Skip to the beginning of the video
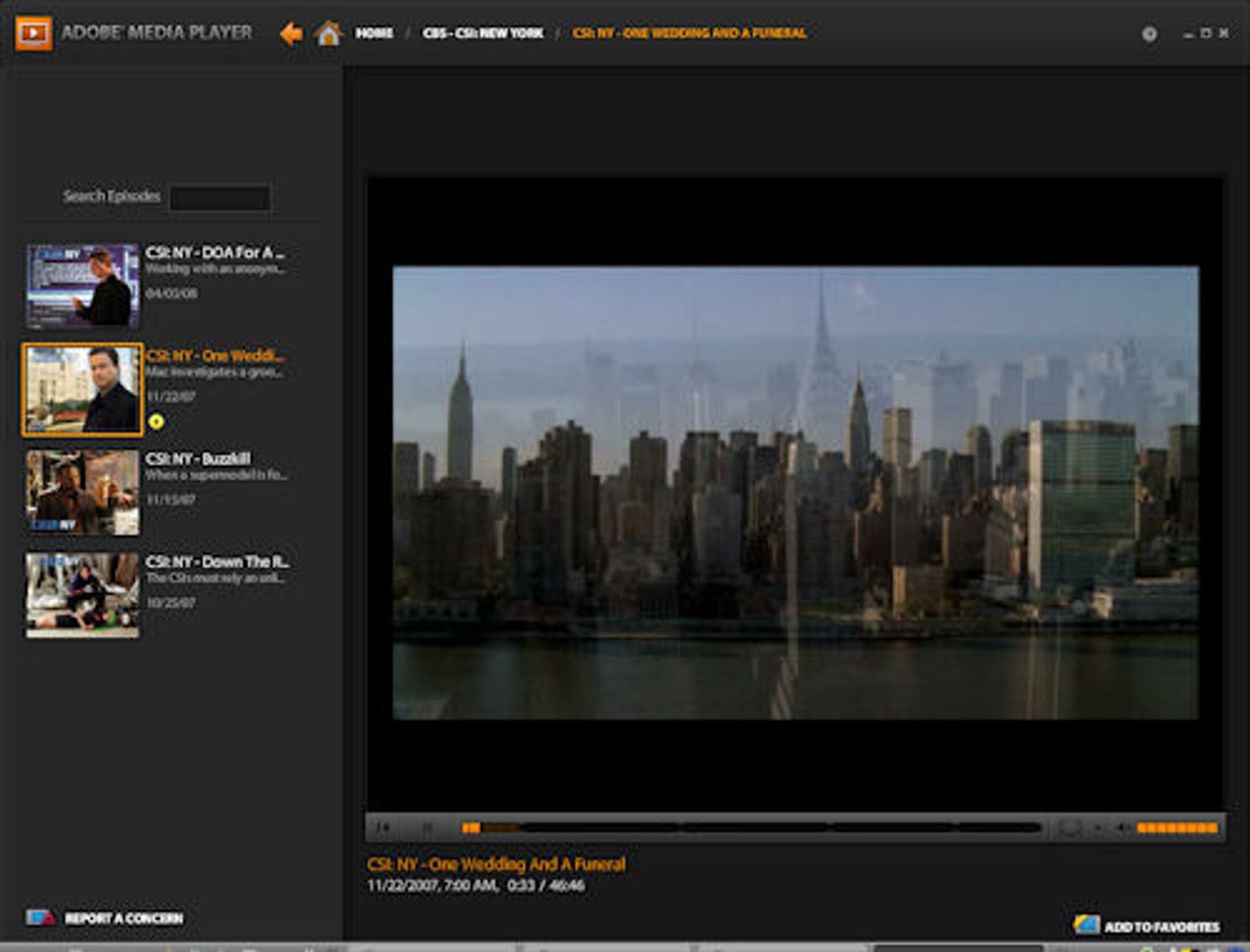Viewport: 1250px width, 952px height. coord(384,828)
